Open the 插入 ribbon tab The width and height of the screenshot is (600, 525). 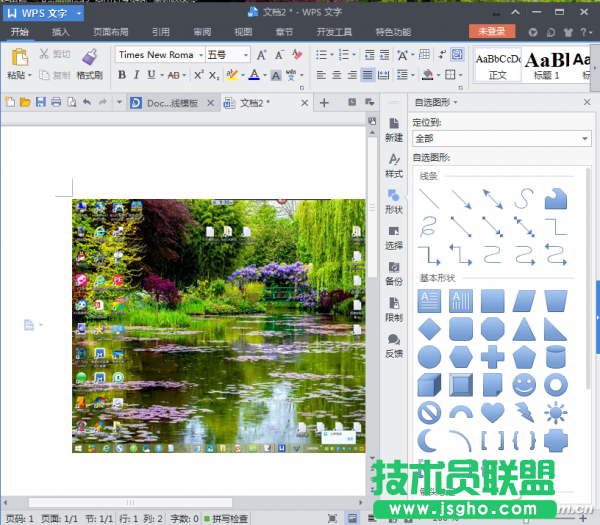coord(61,32)
